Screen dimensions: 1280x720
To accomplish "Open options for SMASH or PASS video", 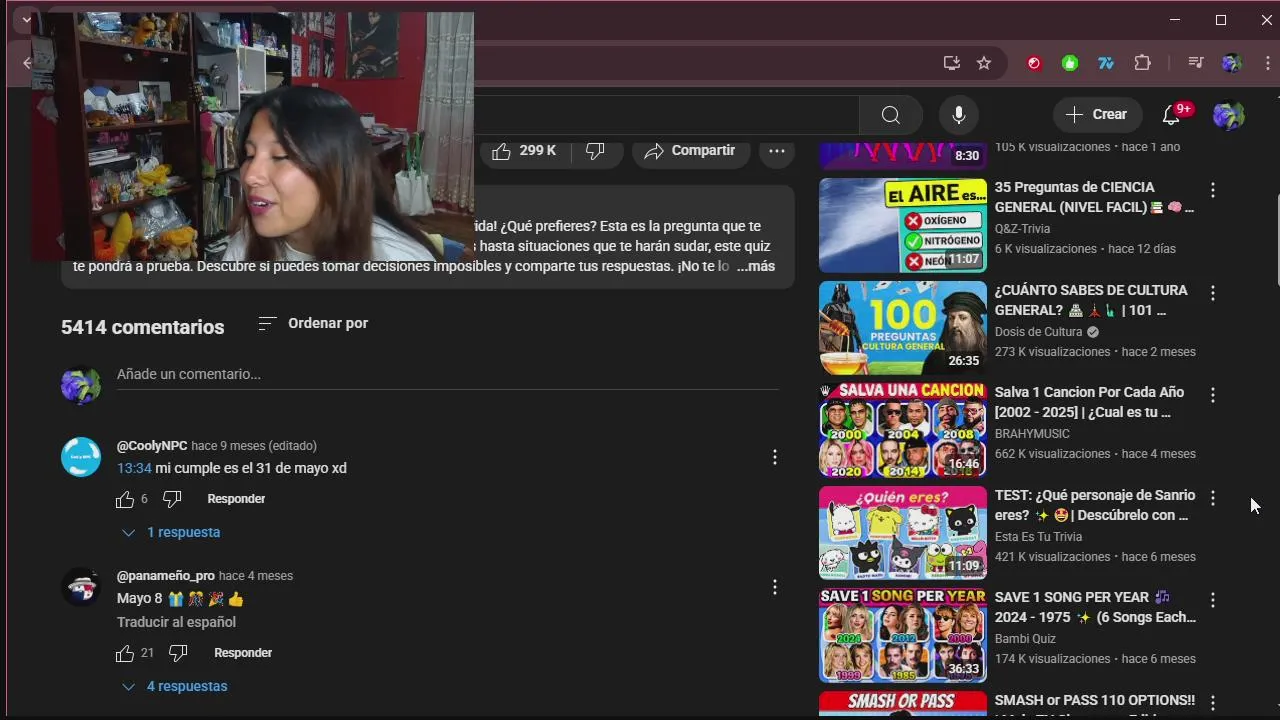I will coord(1212,703).
